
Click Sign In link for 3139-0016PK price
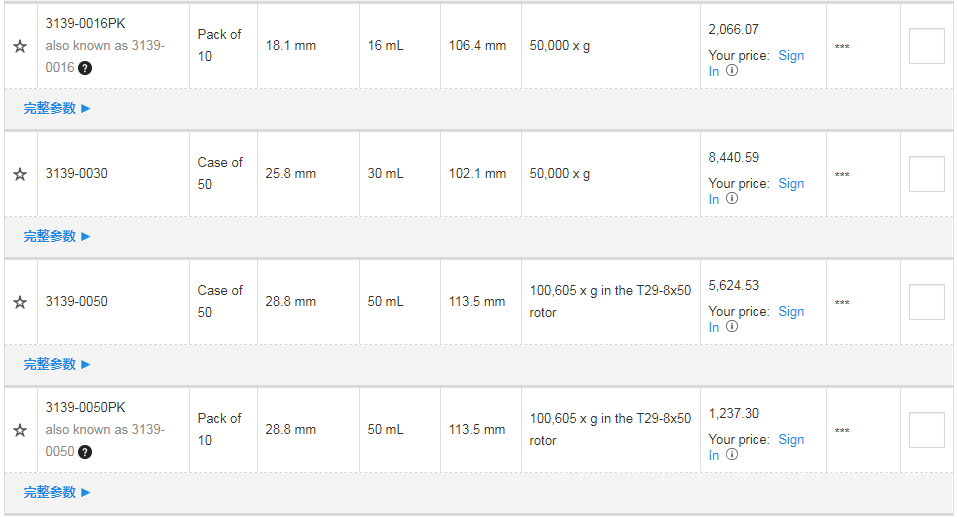(x=790, y=55)
